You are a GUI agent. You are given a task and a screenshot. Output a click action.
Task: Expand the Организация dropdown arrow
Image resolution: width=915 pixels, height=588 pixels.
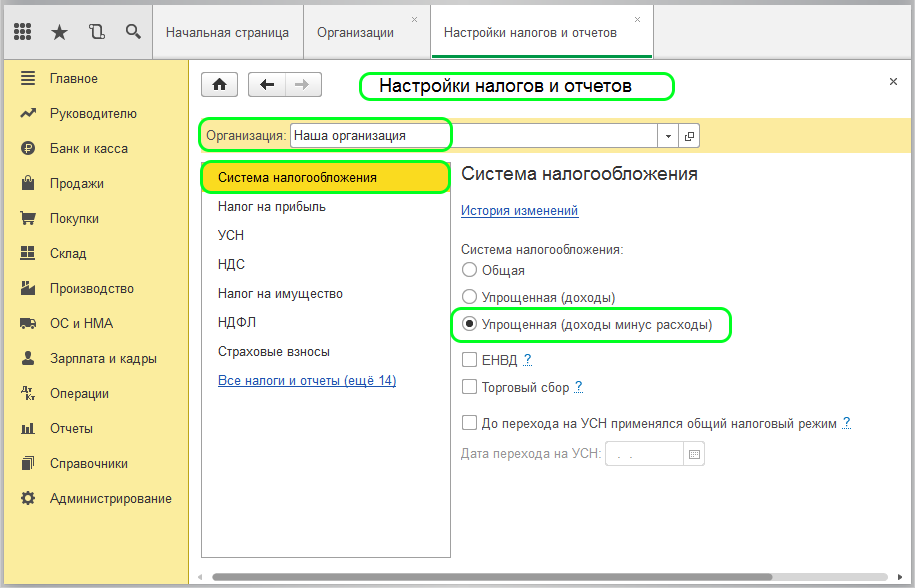click(x=668, y=136)
